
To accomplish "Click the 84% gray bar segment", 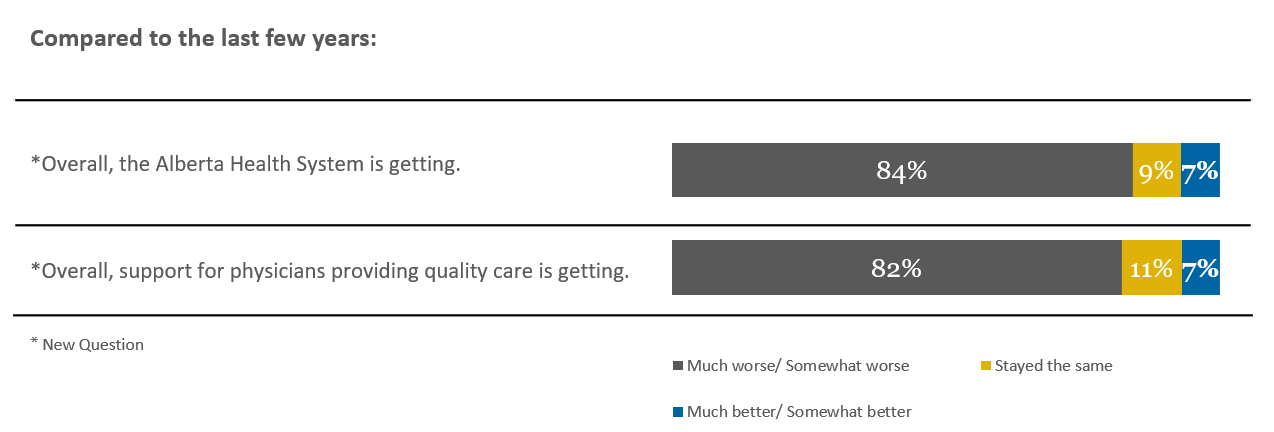I will coord(902,170).
